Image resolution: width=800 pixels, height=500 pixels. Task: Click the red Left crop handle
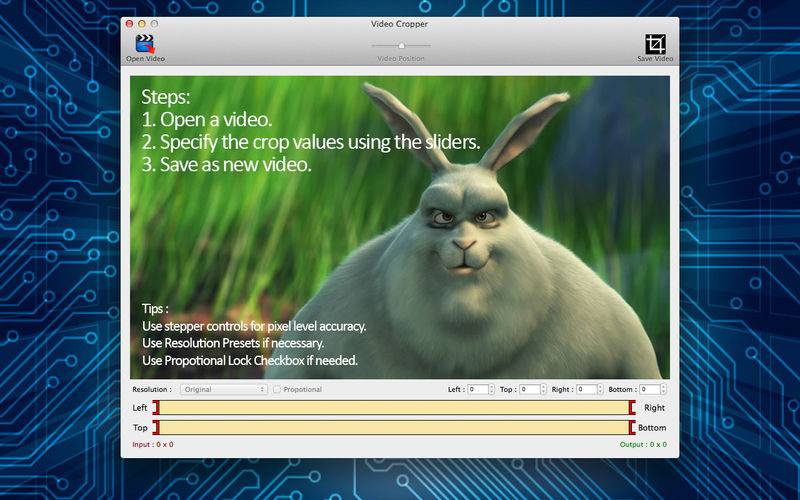tap(156, 408)
